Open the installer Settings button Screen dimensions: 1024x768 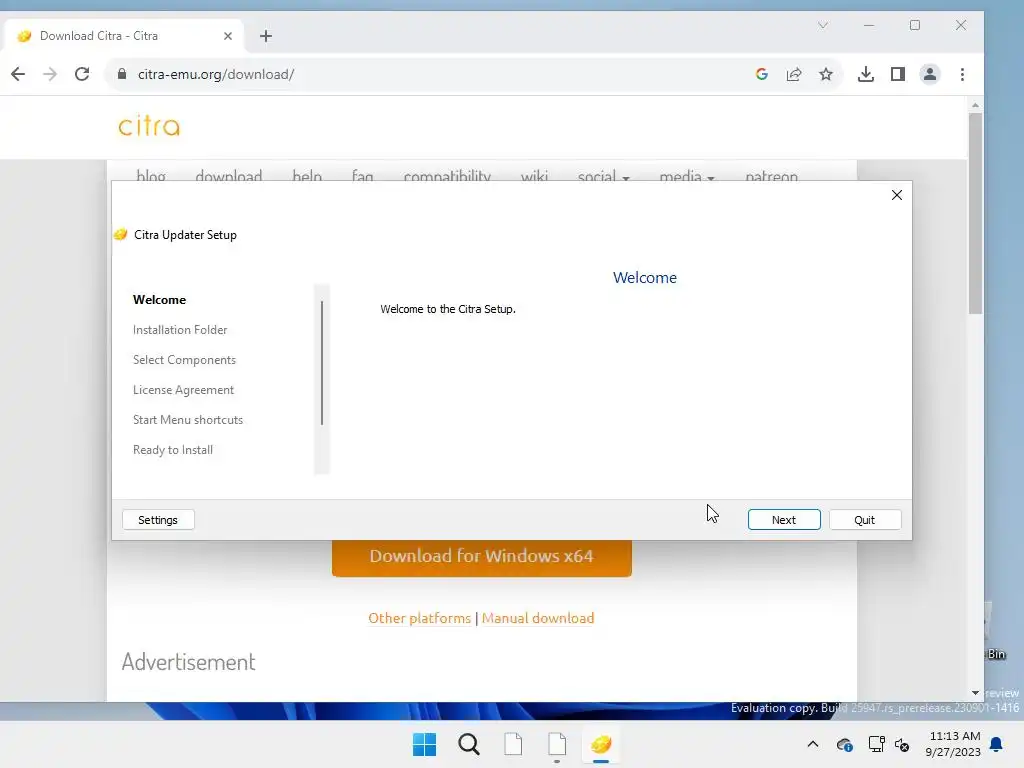pos(158,520)
